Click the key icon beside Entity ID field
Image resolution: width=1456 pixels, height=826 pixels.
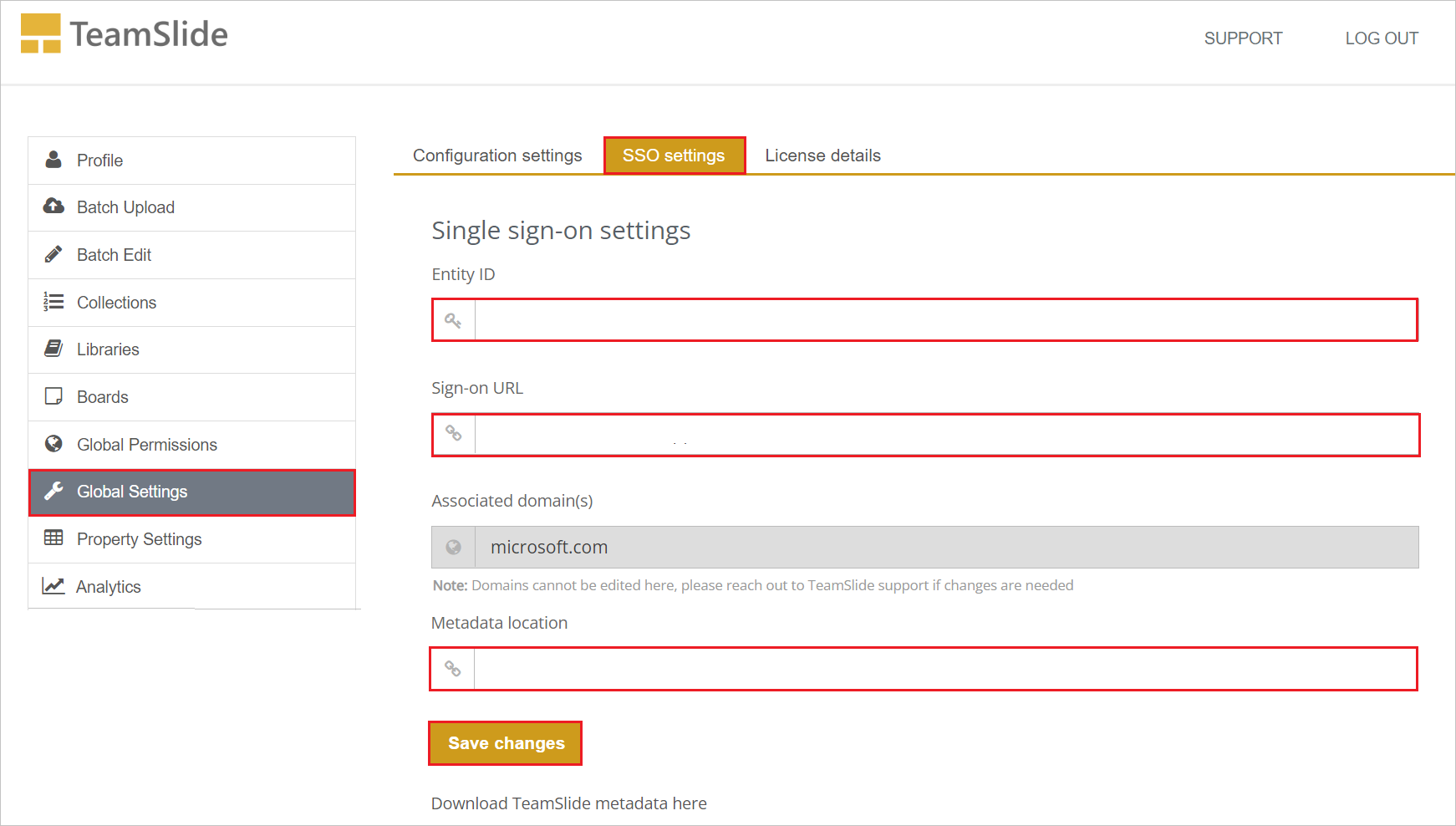(x=453, y=319)
